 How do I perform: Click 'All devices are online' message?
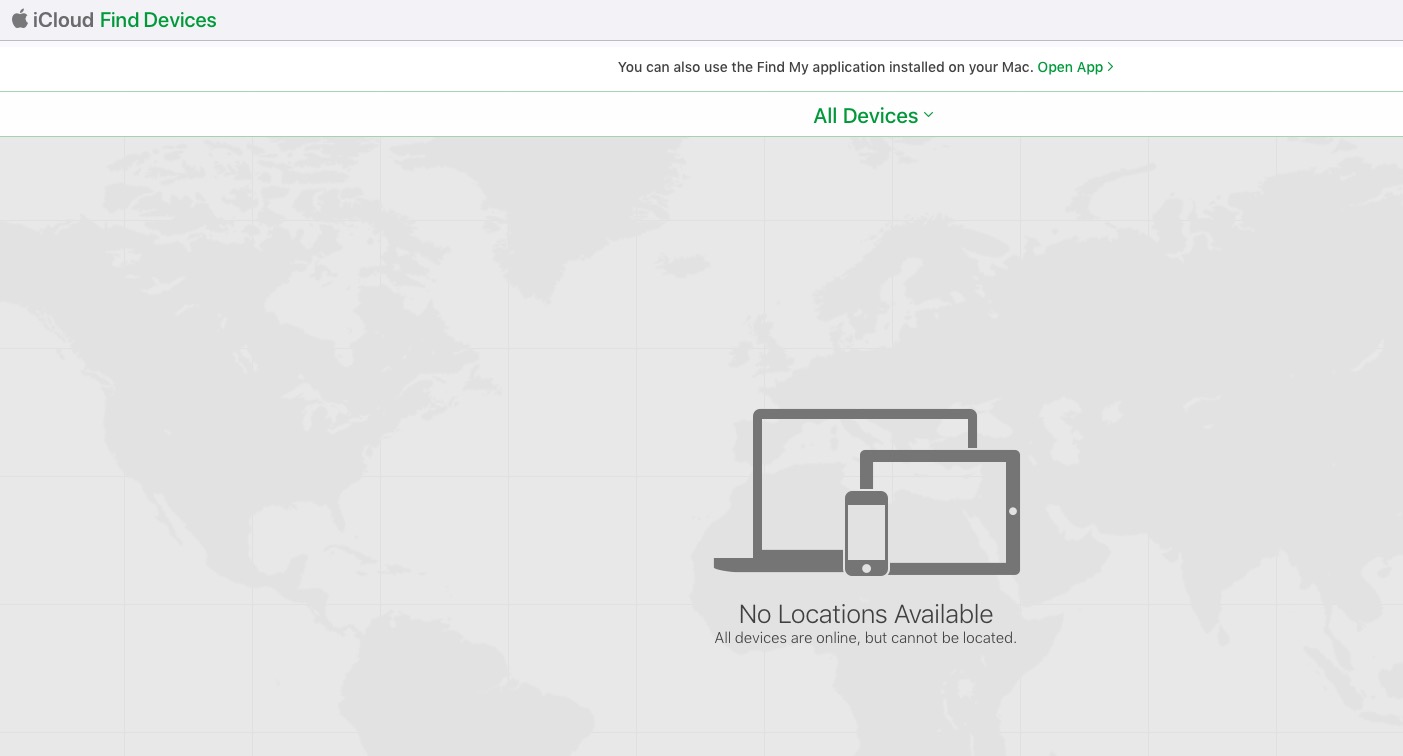coord(865,638)
